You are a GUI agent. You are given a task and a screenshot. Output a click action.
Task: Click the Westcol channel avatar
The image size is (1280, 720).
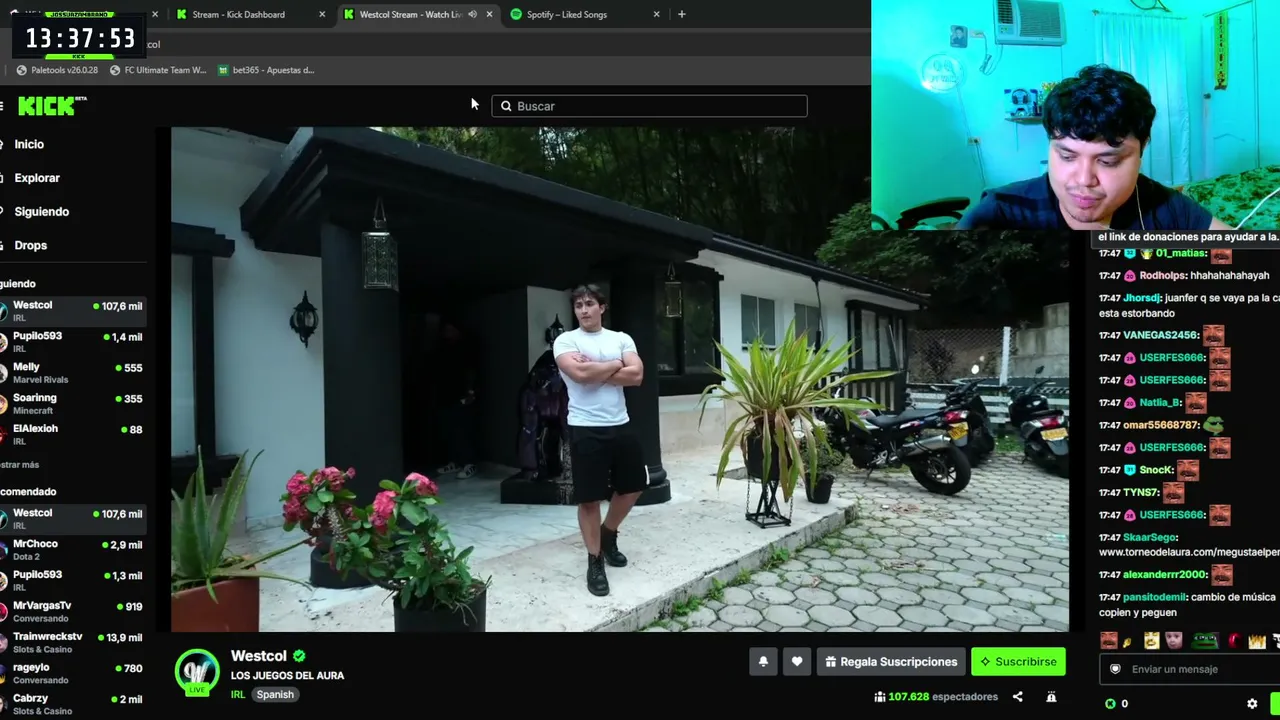(x=197, y=672)
